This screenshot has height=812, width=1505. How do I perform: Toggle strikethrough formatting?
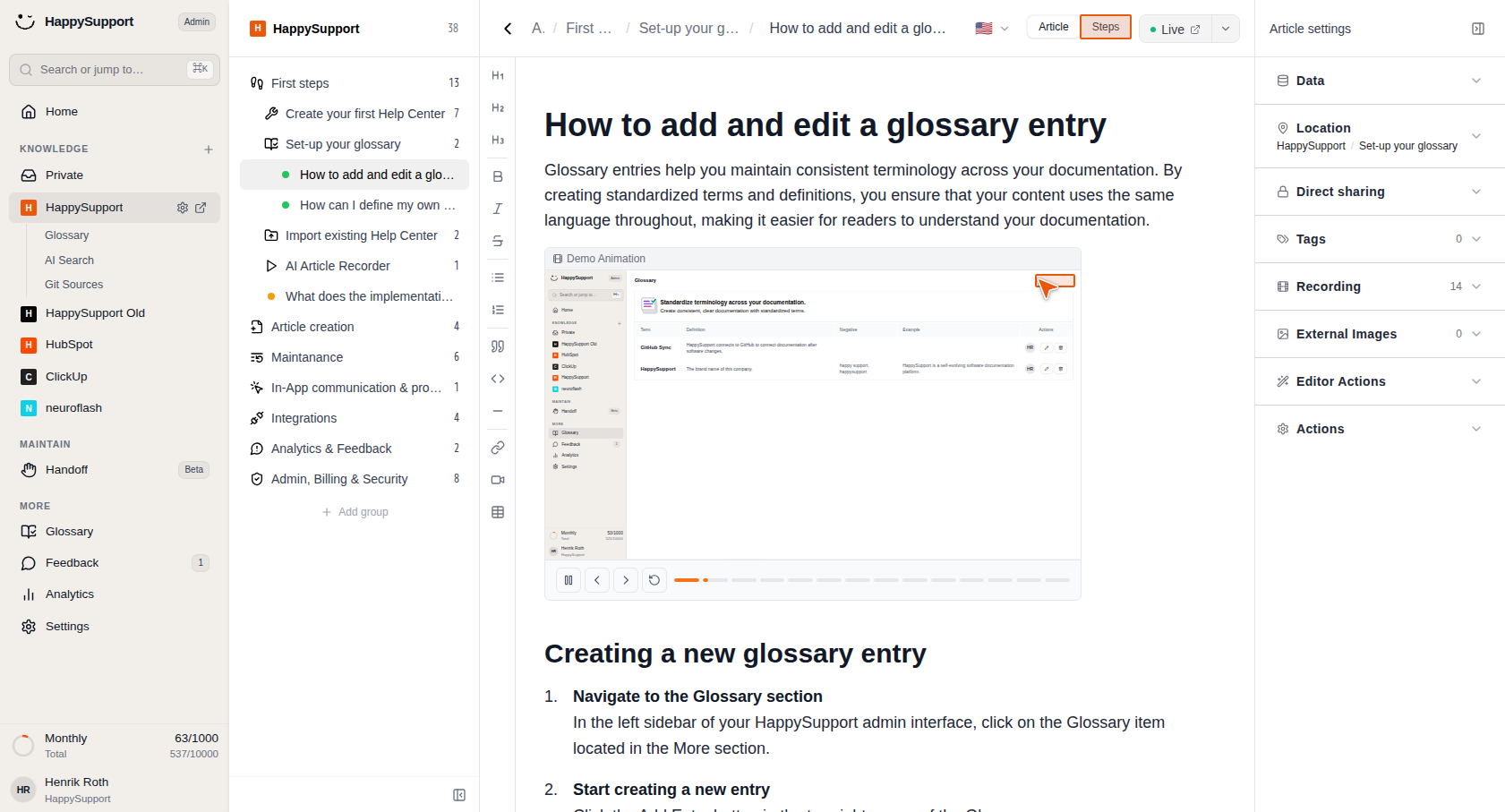(x=498, y=241)
